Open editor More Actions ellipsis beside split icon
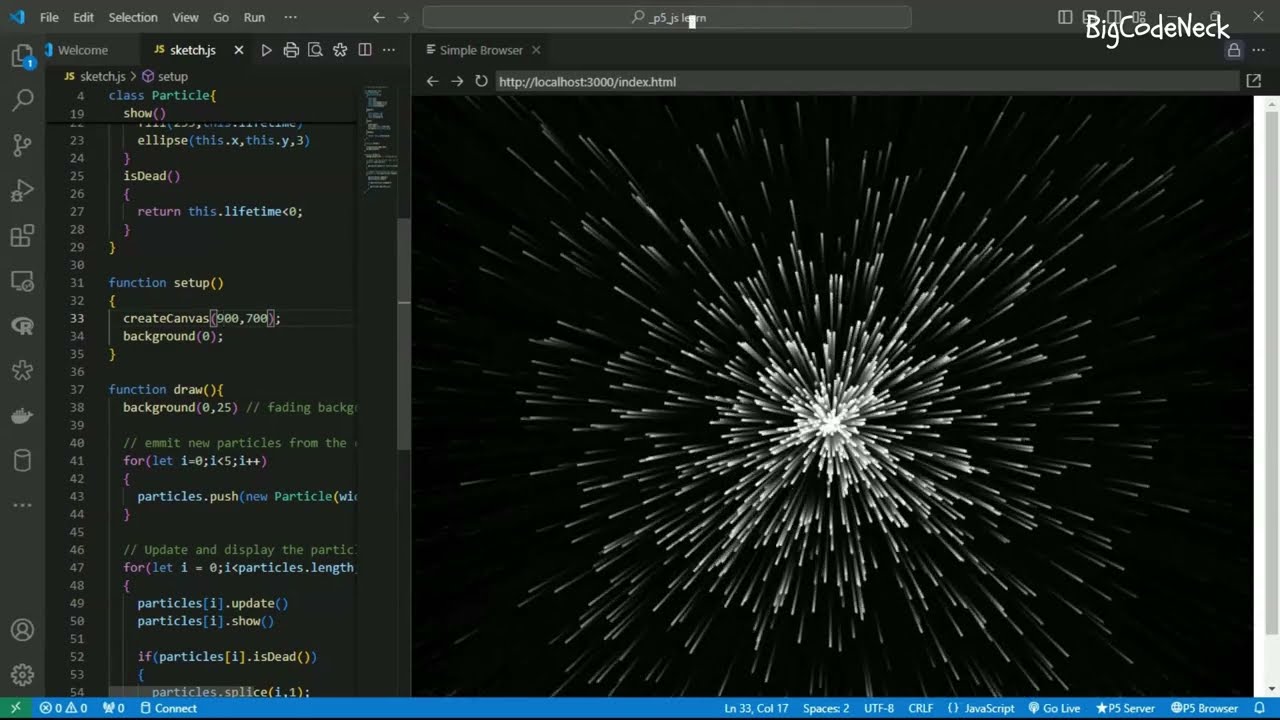 tap(389, 50)
